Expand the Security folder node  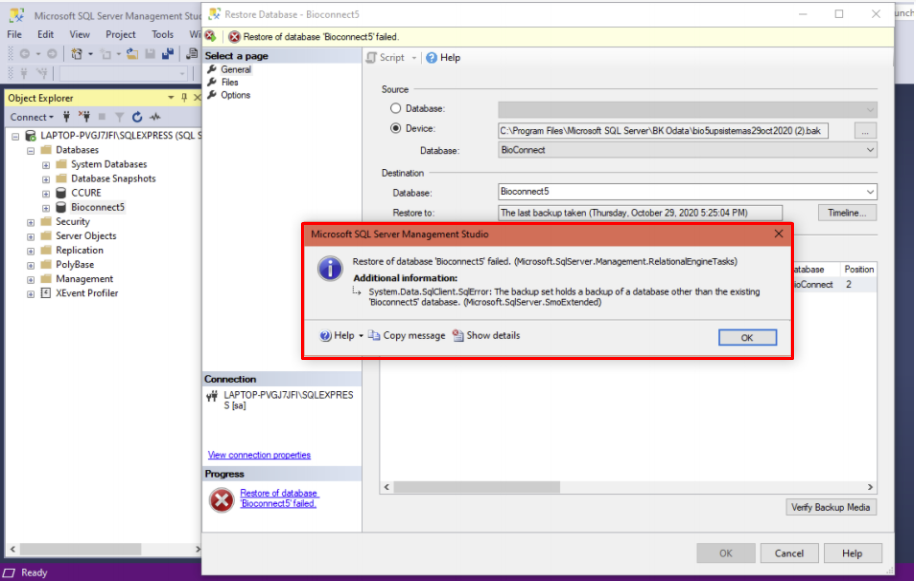point(30,222)
